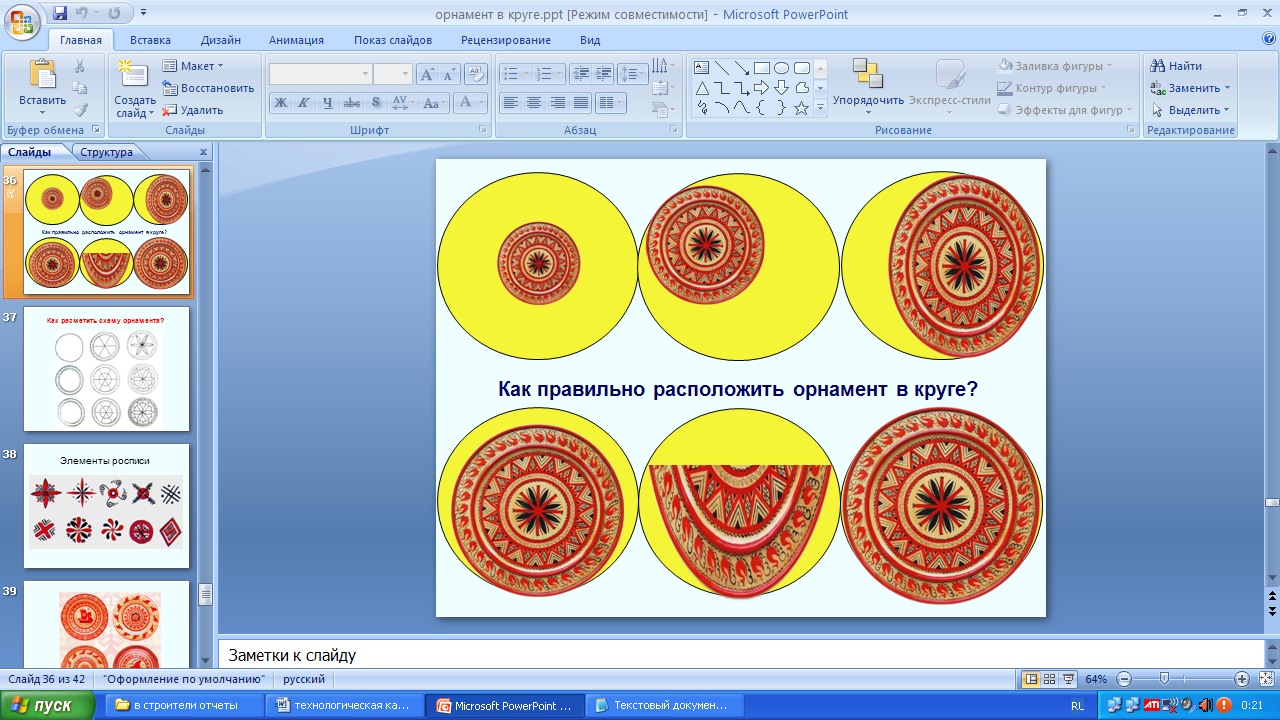The height and width of the screenshot is (720, 1280).
Task: Cut selection with the scissors icon
Action: [80, 66]
